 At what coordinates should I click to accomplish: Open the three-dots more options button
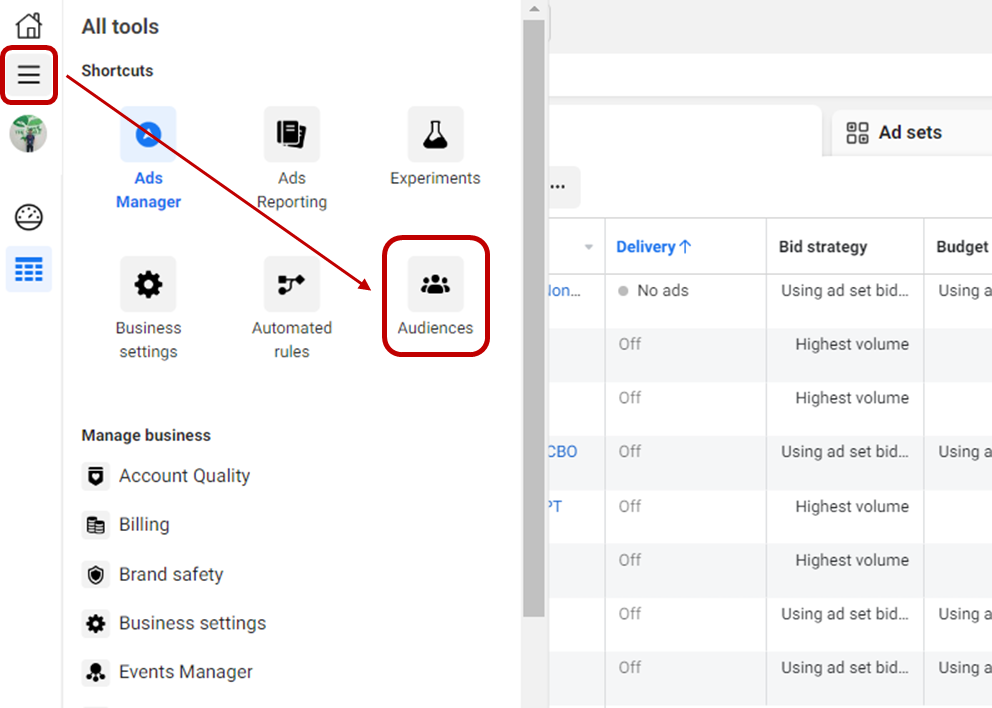point(558,187)
